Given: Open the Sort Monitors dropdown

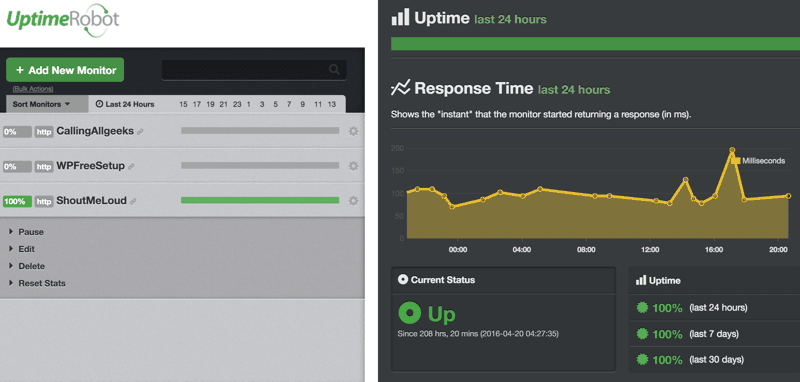Looking at the screenshot, I should [x=41, y=104].
